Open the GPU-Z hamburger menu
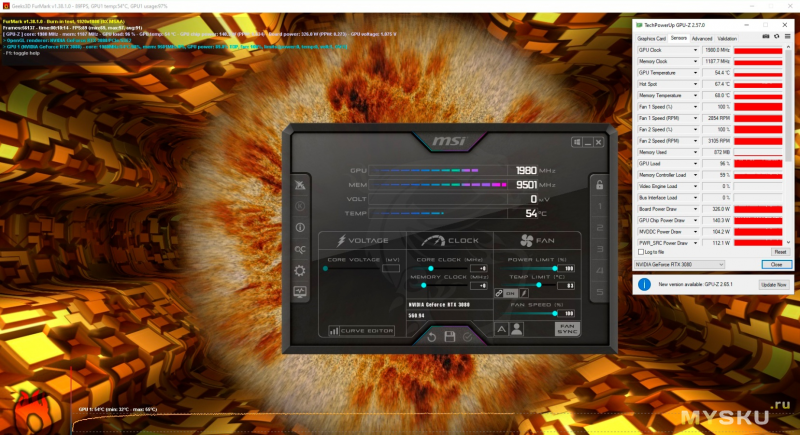This screenshot has width=800, height=435. (x=787, y=37)
